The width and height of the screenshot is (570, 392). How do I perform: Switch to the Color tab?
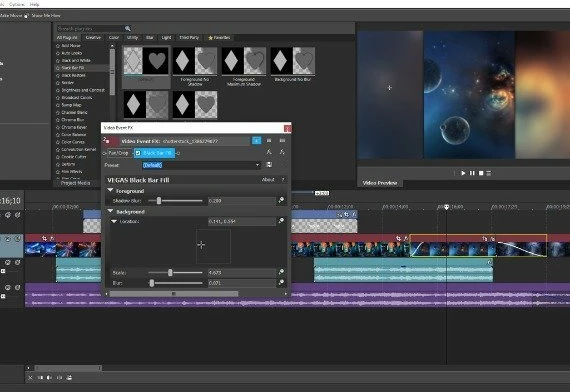(x=114, y=37)
